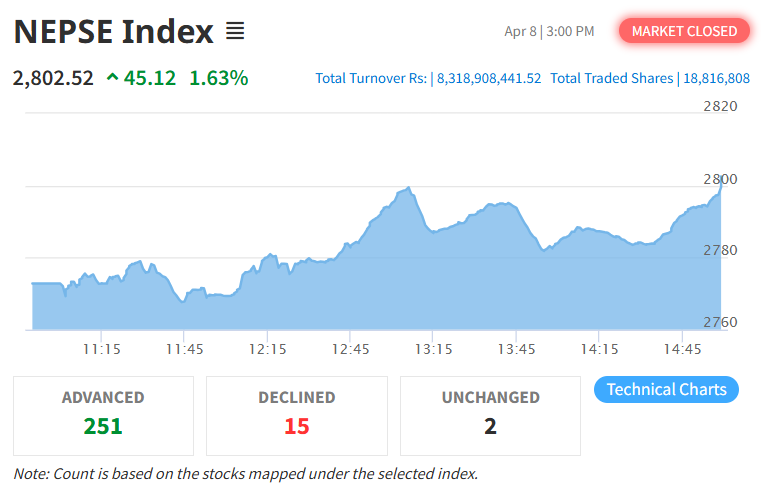Click the Market Closed status badge

685,31
